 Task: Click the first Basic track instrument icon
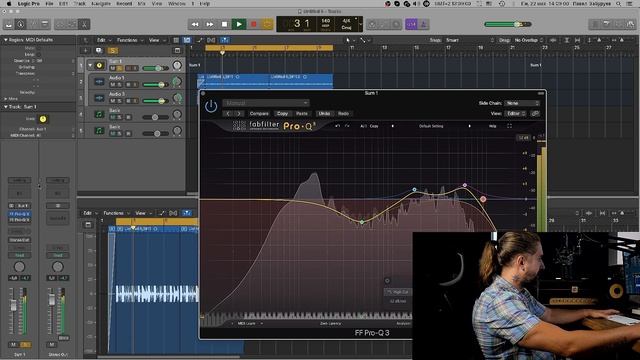99,114
